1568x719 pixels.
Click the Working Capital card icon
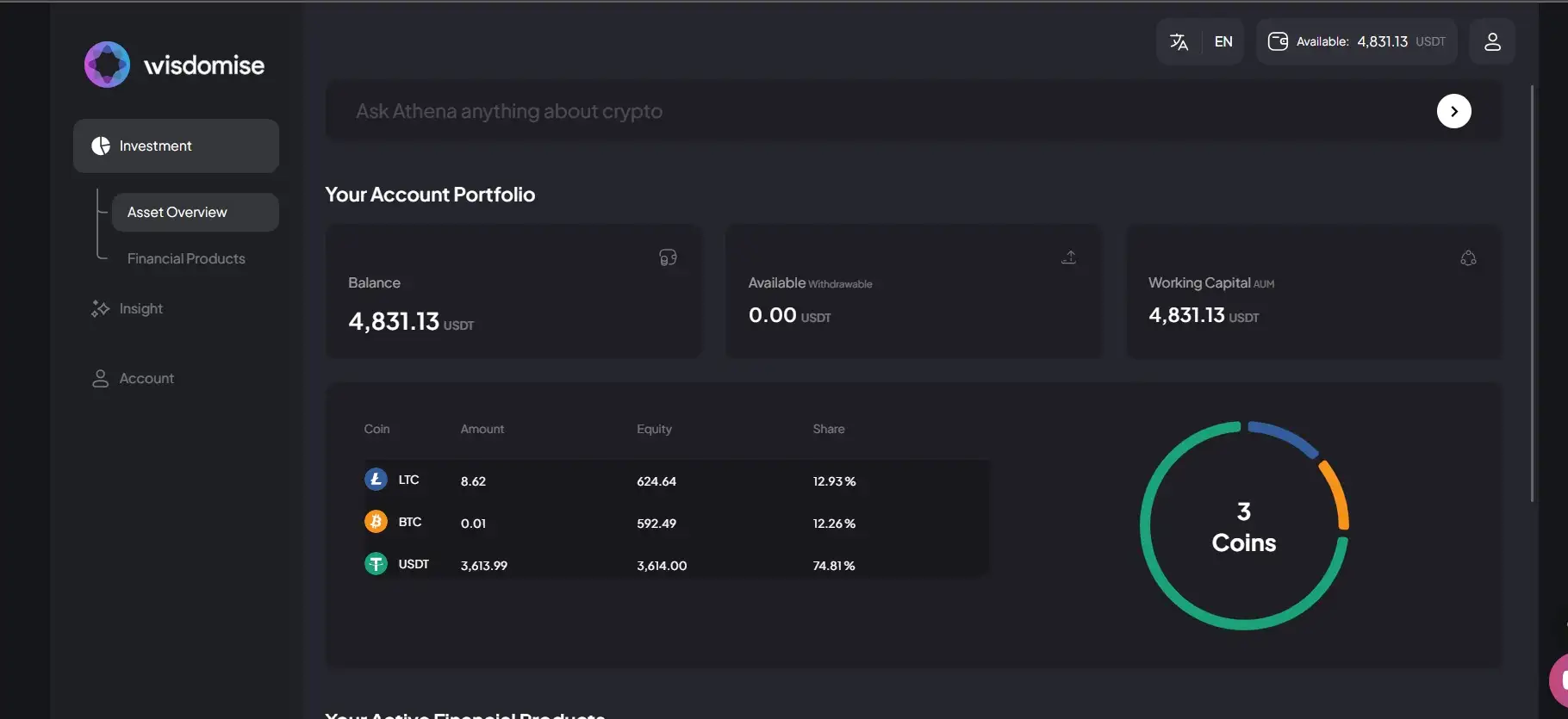click(1468, 258)
